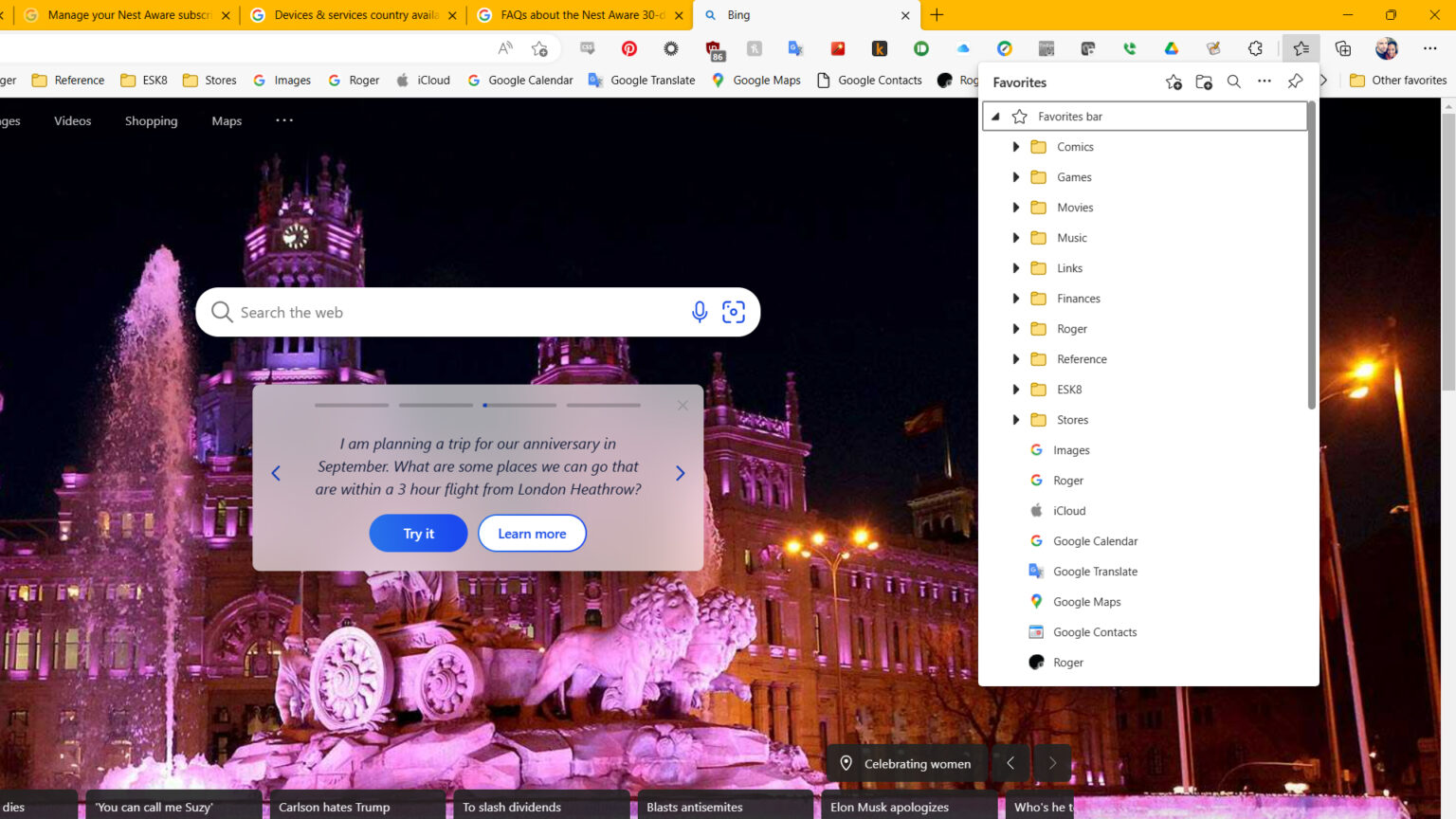Open the Google Calendar favorite
The image size is (1456, 819).
(1094, 540)
